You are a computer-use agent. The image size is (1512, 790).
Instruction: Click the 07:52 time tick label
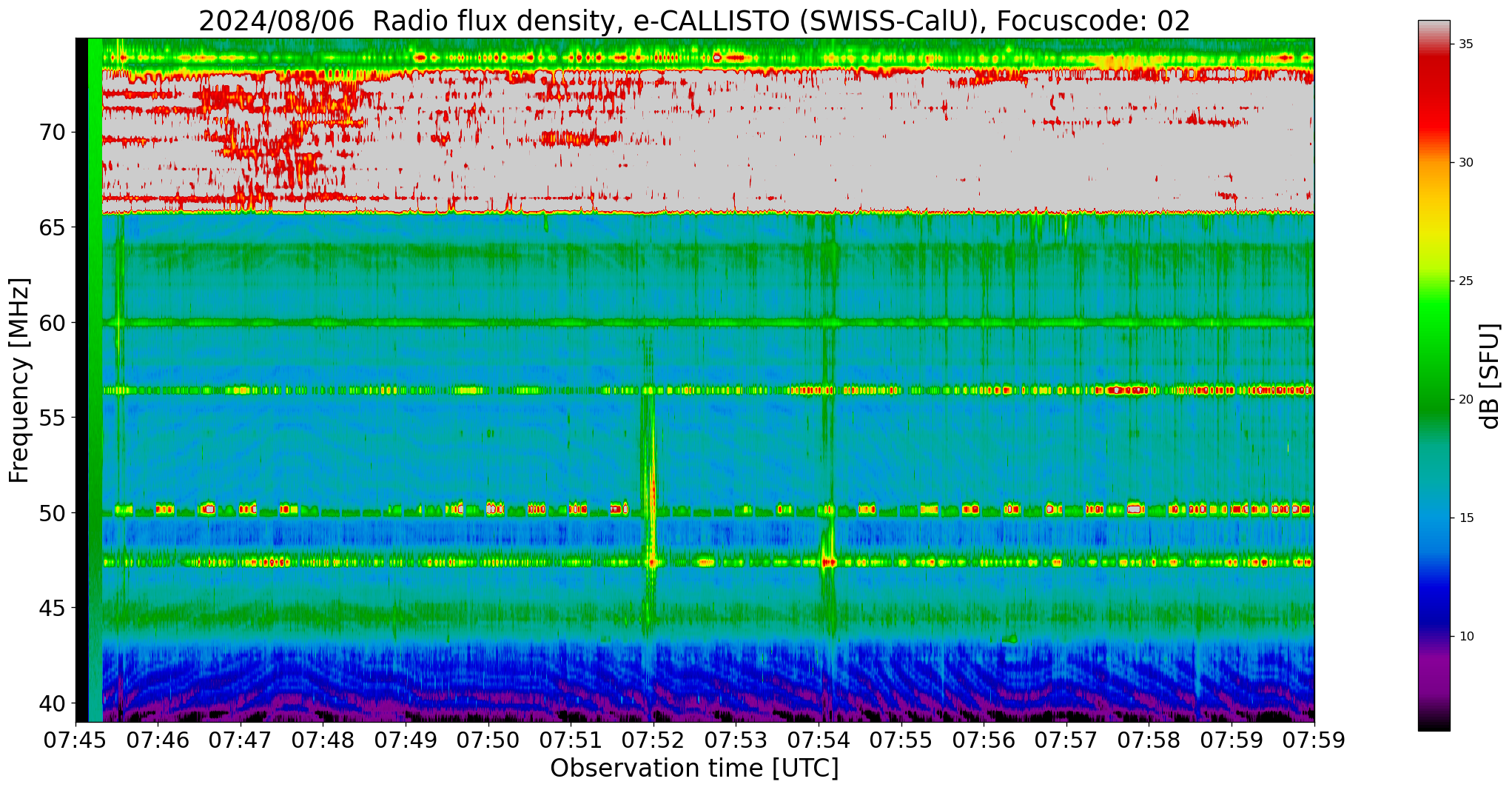tap(653, 740)
